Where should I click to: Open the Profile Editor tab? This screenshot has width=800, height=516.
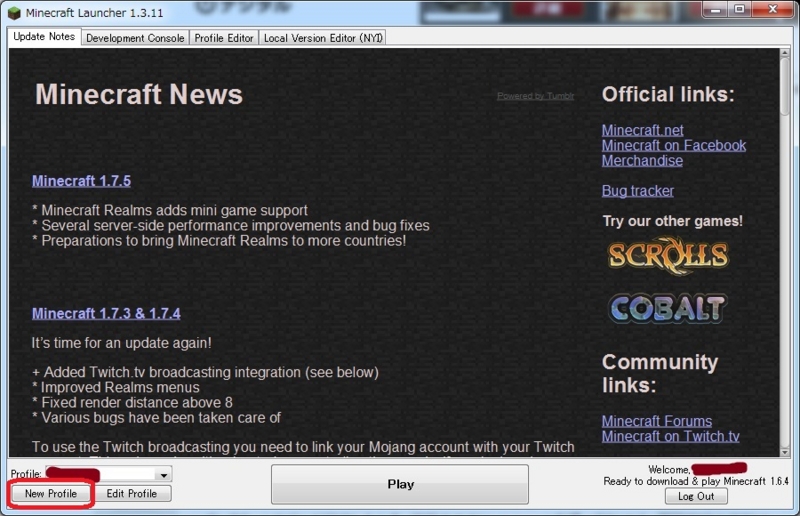pyautogui.click(x=224, y=38)
